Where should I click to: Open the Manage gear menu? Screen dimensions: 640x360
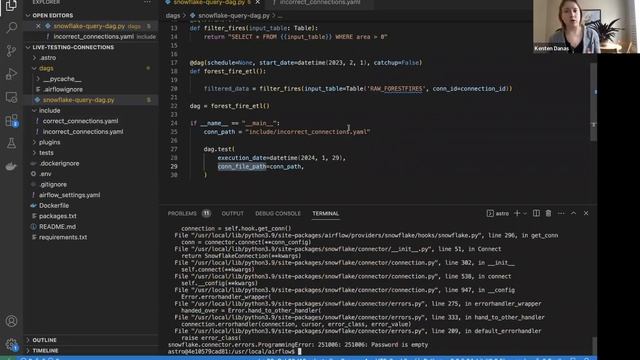[x=11, y=344]
